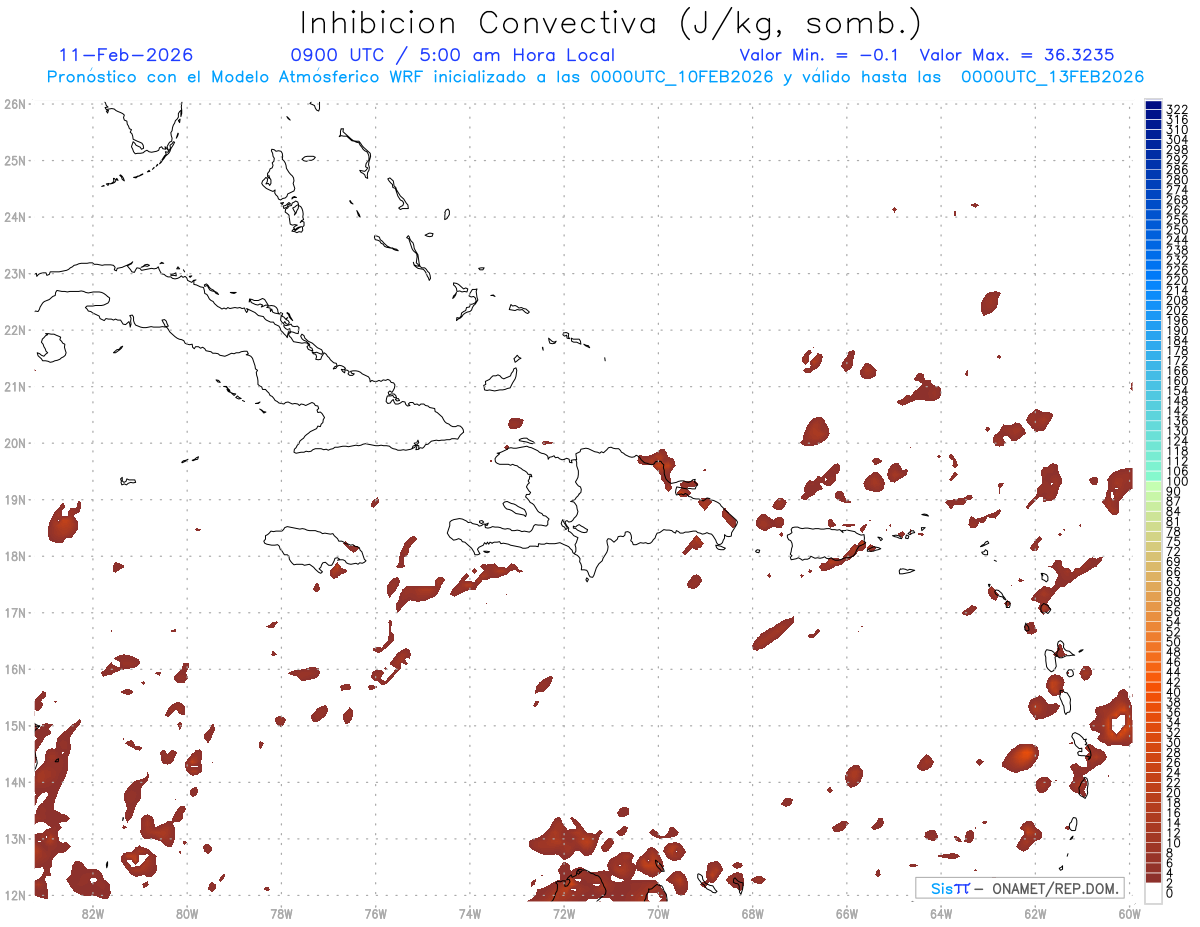Image resolution: width=1200 pixels, height=927 pixels.
Task: Click the 21N latitude label
Action: click(x=15, y=386)
